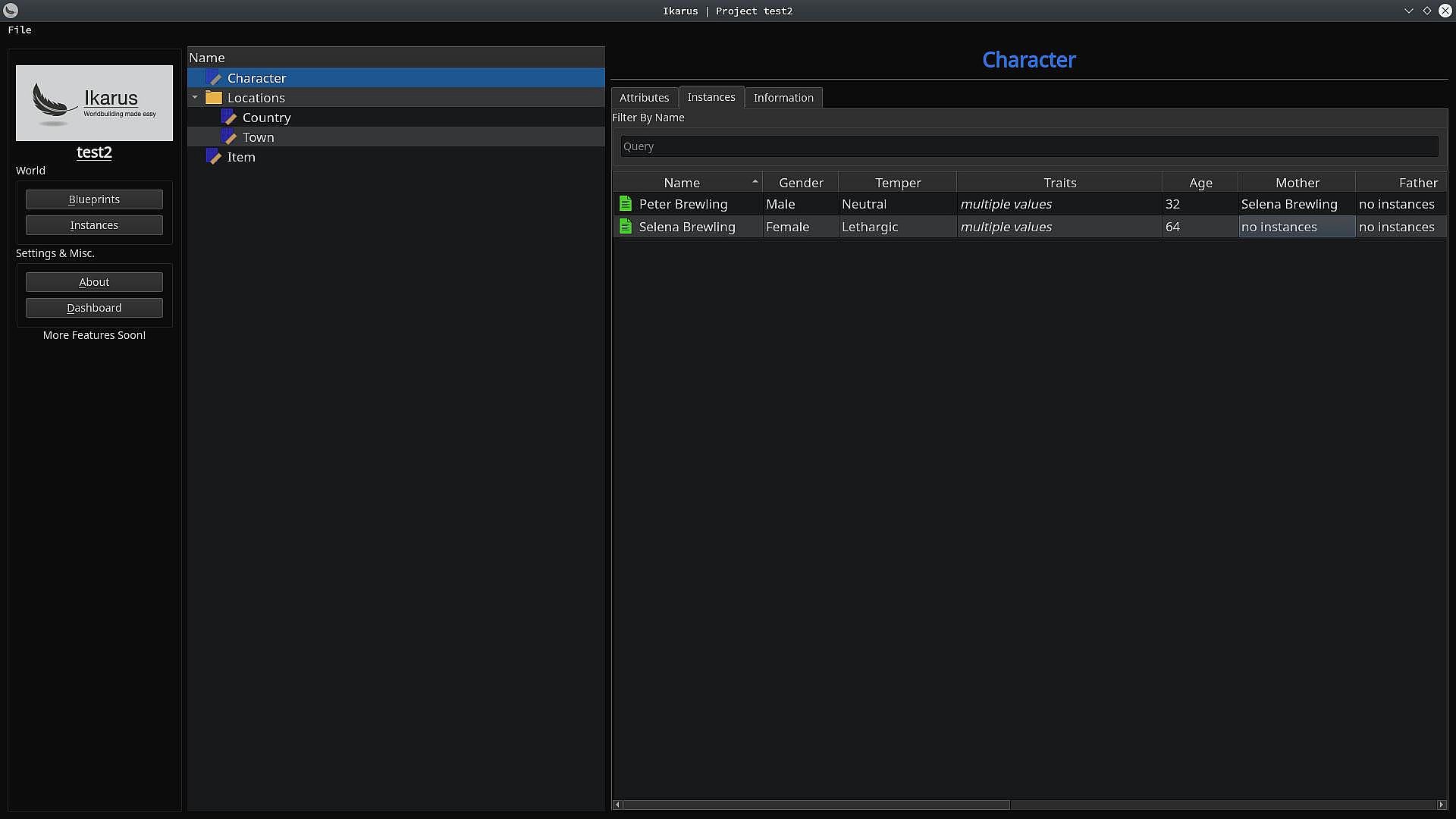Click the Country blueprint icon
Image resolution: width=1456 pixels, height=819 pixels.
tap(229, 118)
